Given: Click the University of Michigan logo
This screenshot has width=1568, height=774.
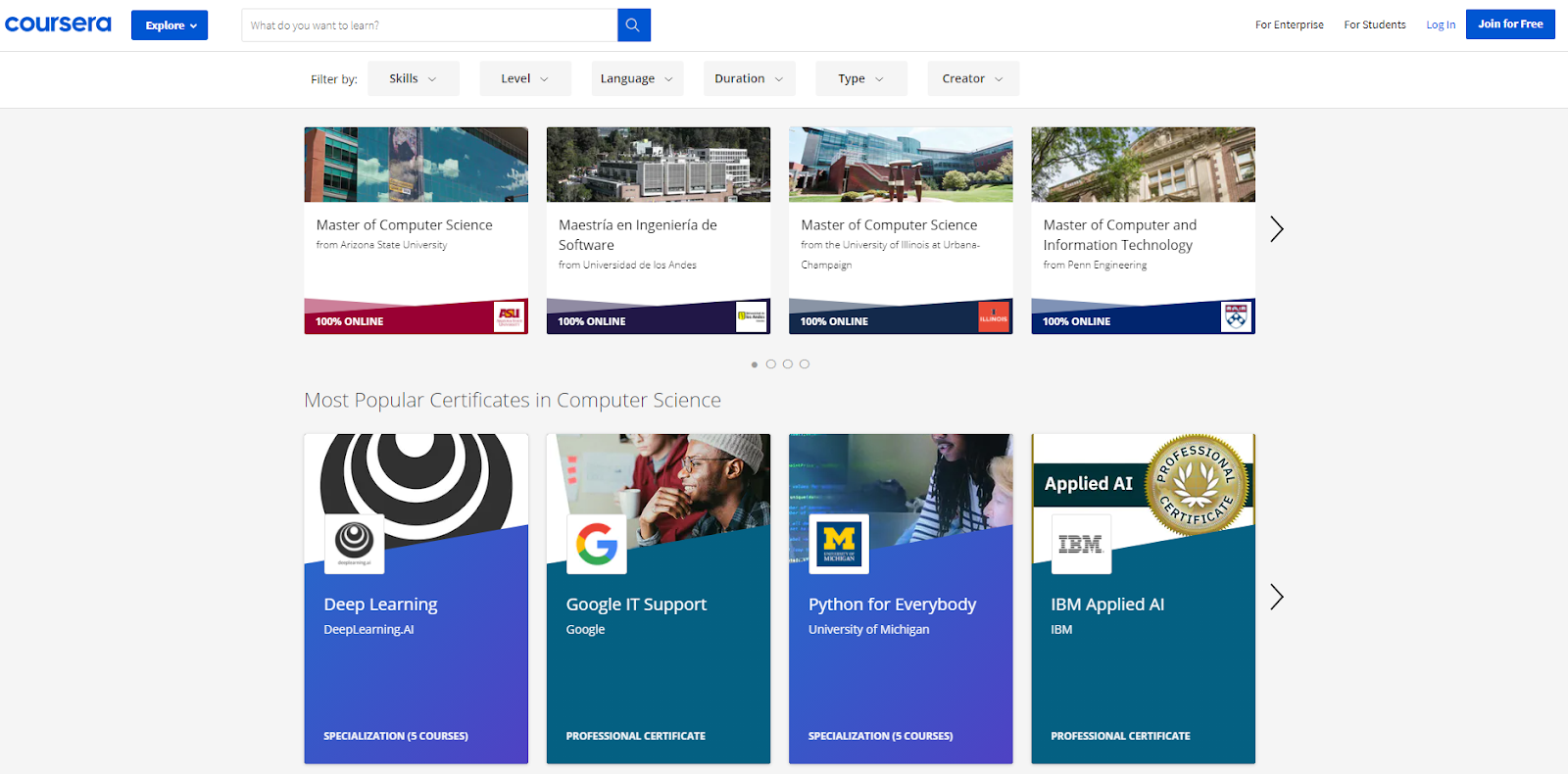Looking at the screenshot, I should pyautogui.click(x=839, y=544).
